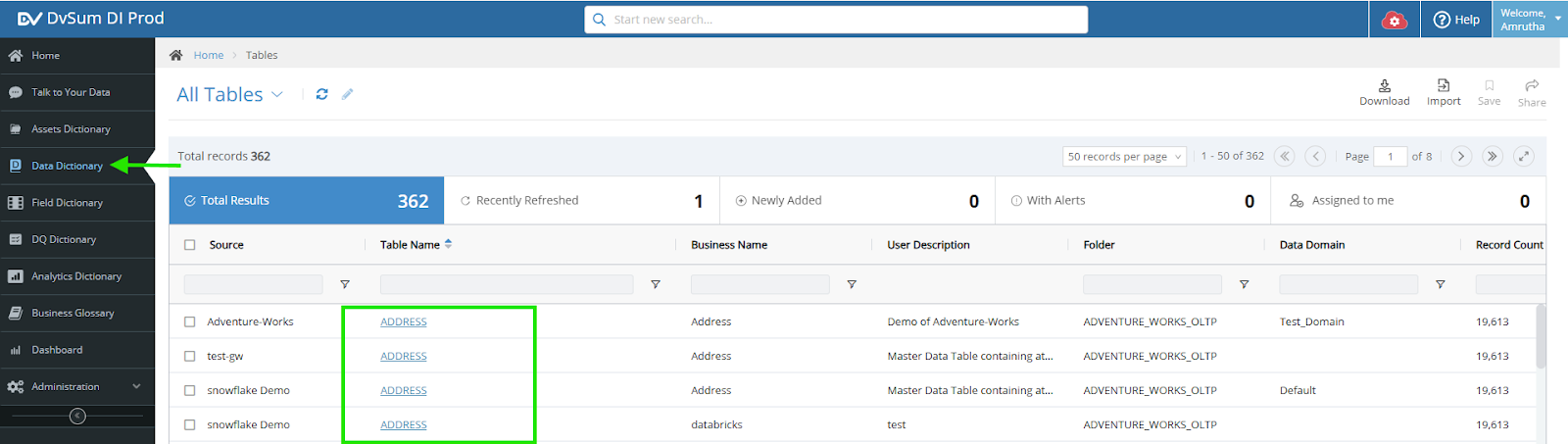Screen dimensions: 1568x444
Task: Click the expand fullscreen grid icon
Action: 1524,156
